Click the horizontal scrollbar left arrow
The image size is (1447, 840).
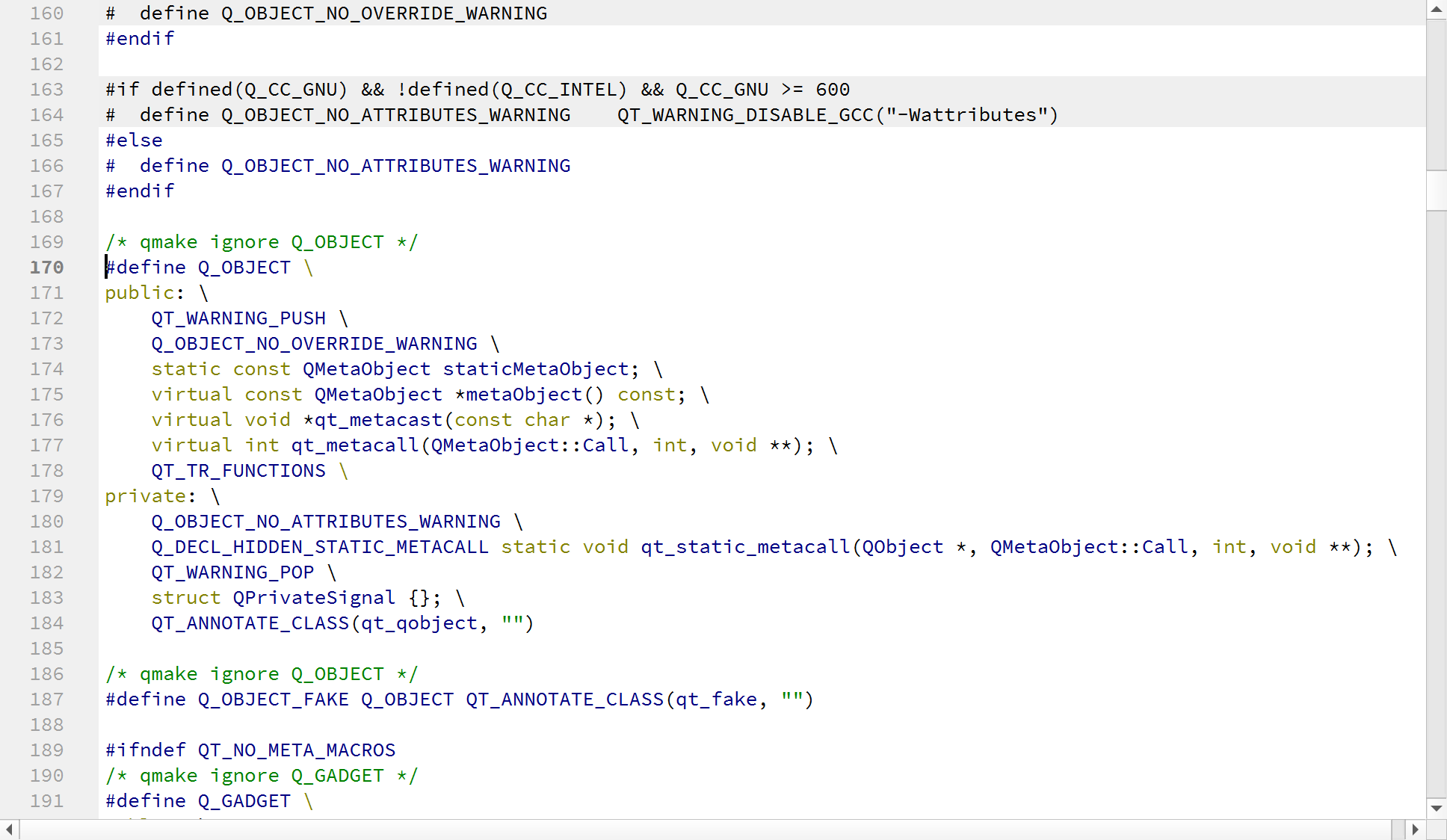tap(9, 830)
